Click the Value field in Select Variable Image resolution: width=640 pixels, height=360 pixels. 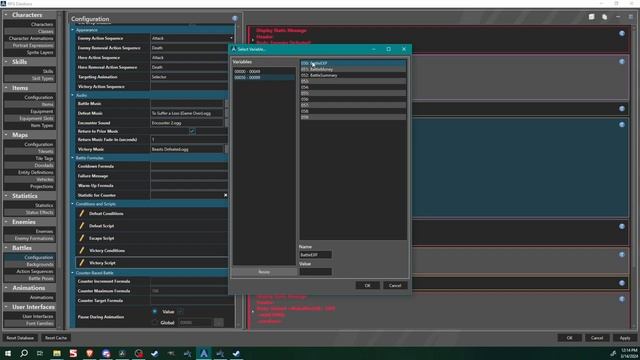coord(315,272)
